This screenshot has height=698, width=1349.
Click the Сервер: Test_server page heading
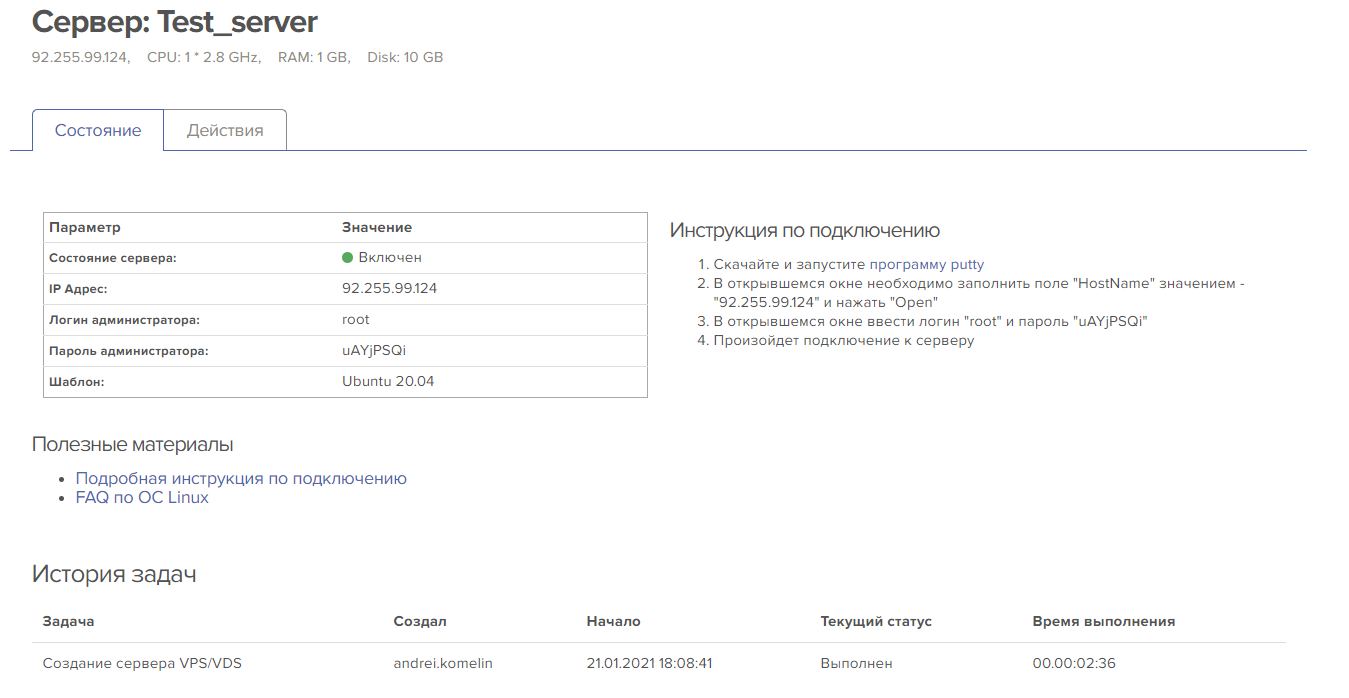point(175,22)
